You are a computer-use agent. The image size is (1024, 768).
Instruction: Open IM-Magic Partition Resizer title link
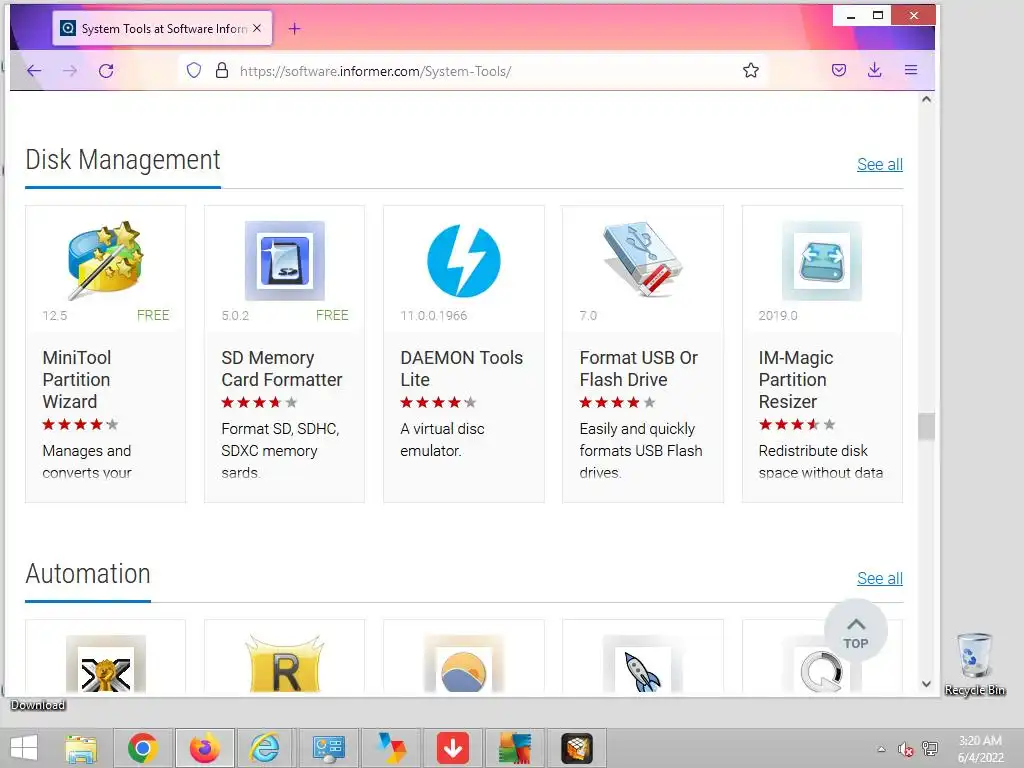795,379
